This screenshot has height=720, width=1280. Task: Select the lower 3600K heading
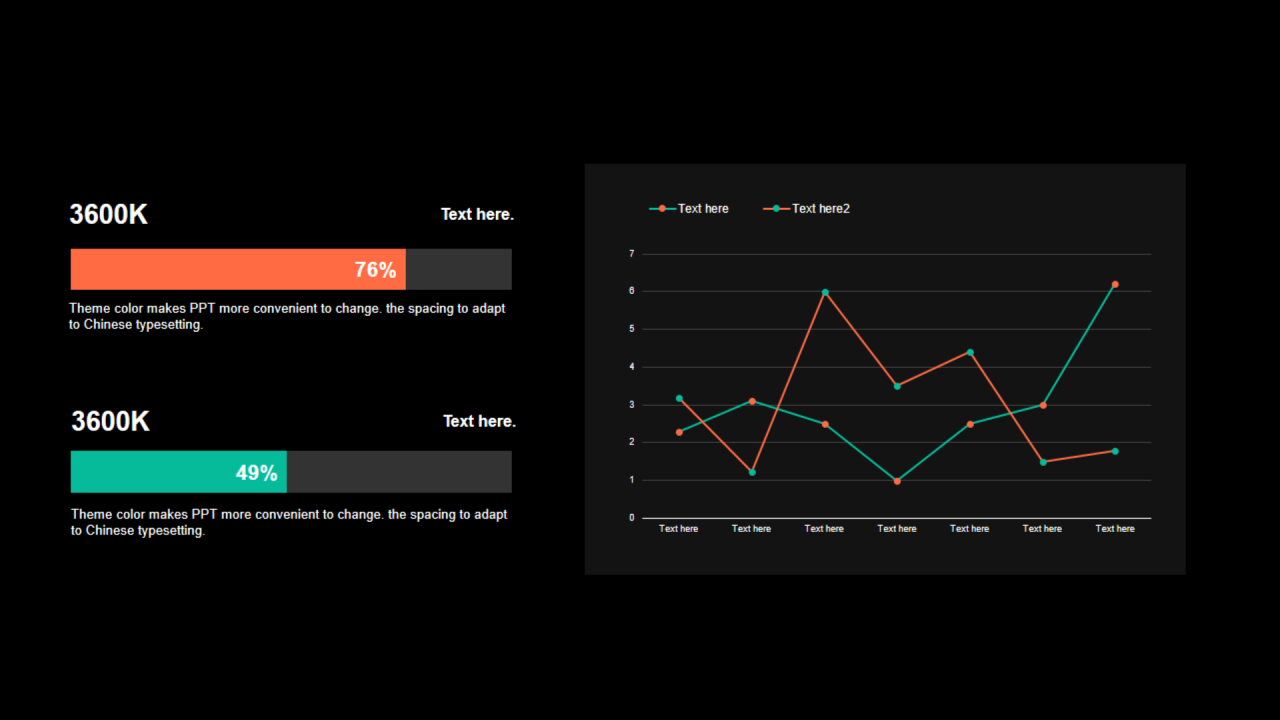[x=110, y=421]
